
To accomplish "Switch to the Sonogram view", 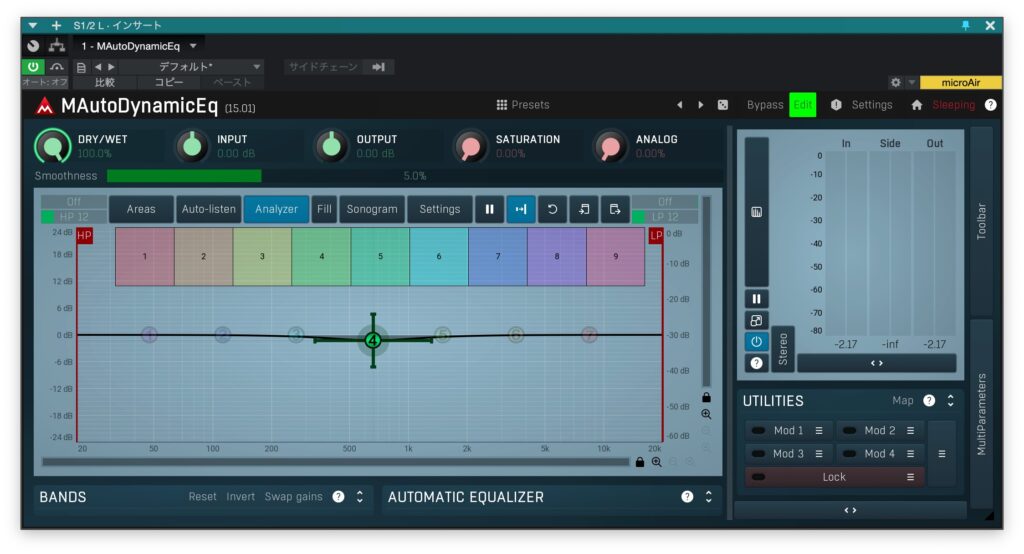I will tap(371, 209).
